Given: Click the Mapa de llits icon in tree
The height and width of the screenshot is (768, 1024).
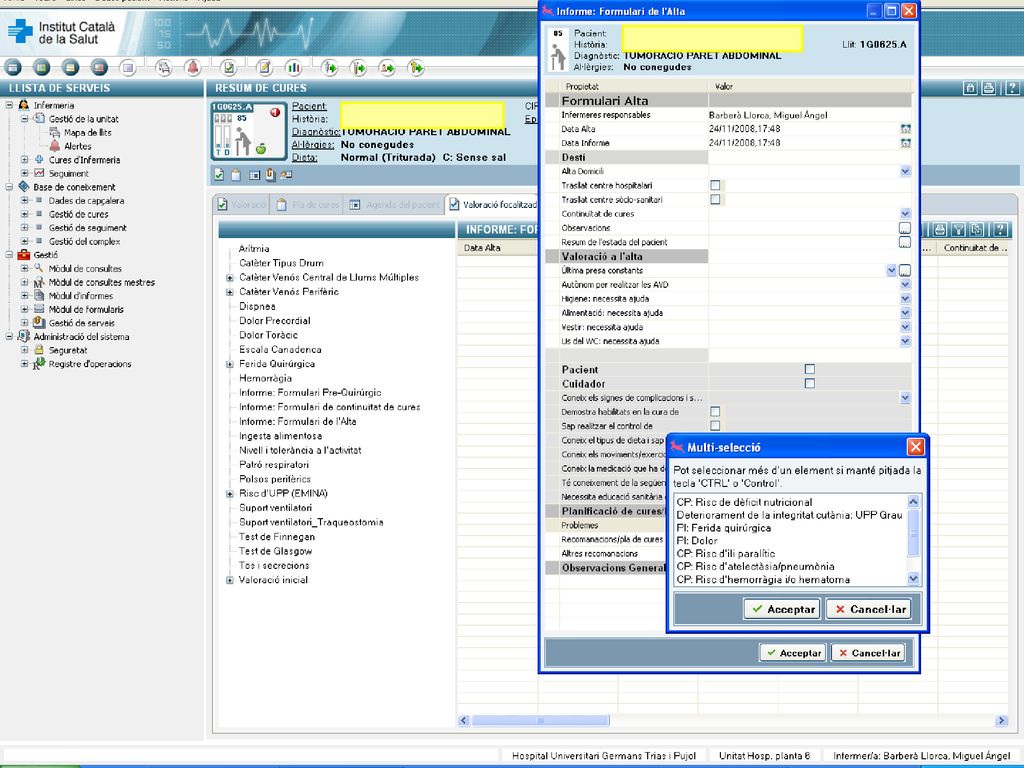Looking at the screenshot, I should [x=55, y=133].
